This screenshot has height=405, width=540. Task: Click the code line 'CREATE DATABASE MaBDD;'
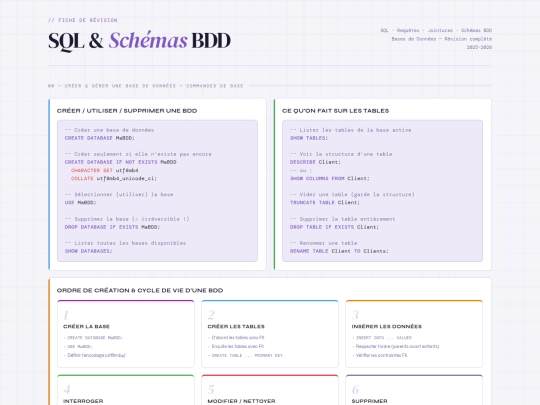[100, 138]
